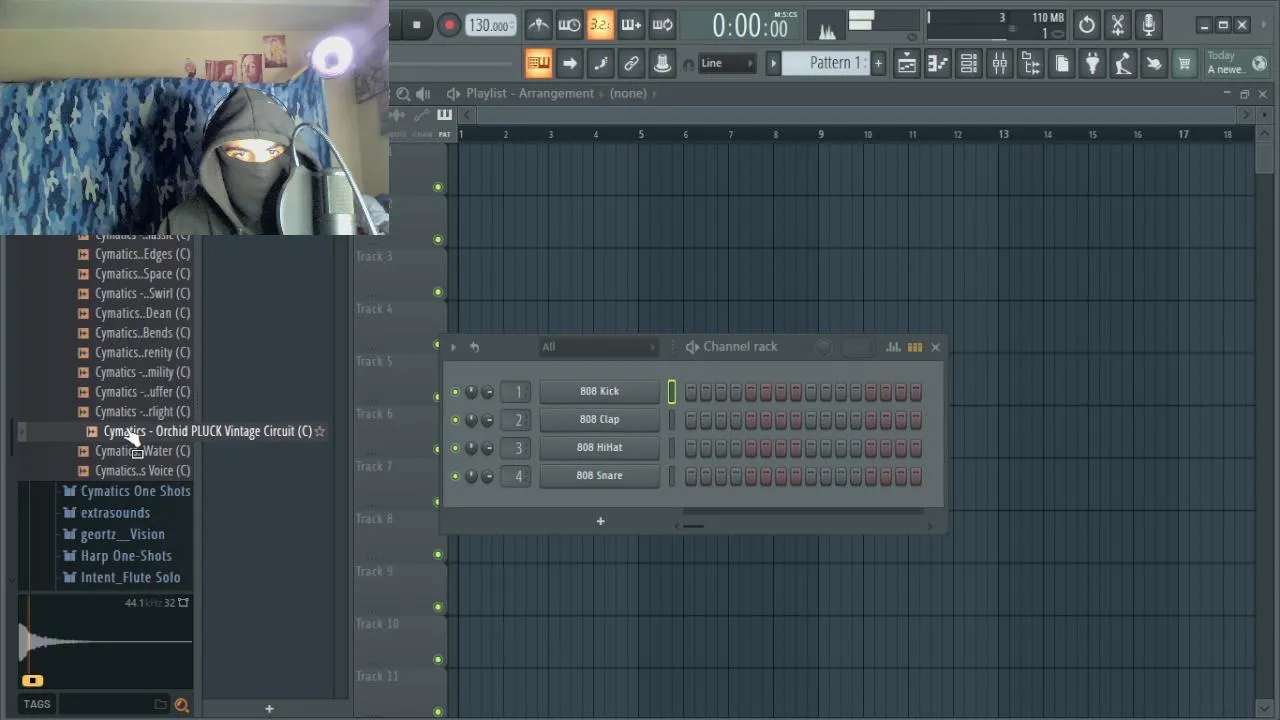Toggle loop recording icon
This screenshot has height=720, width=1280.
[662, 25]
